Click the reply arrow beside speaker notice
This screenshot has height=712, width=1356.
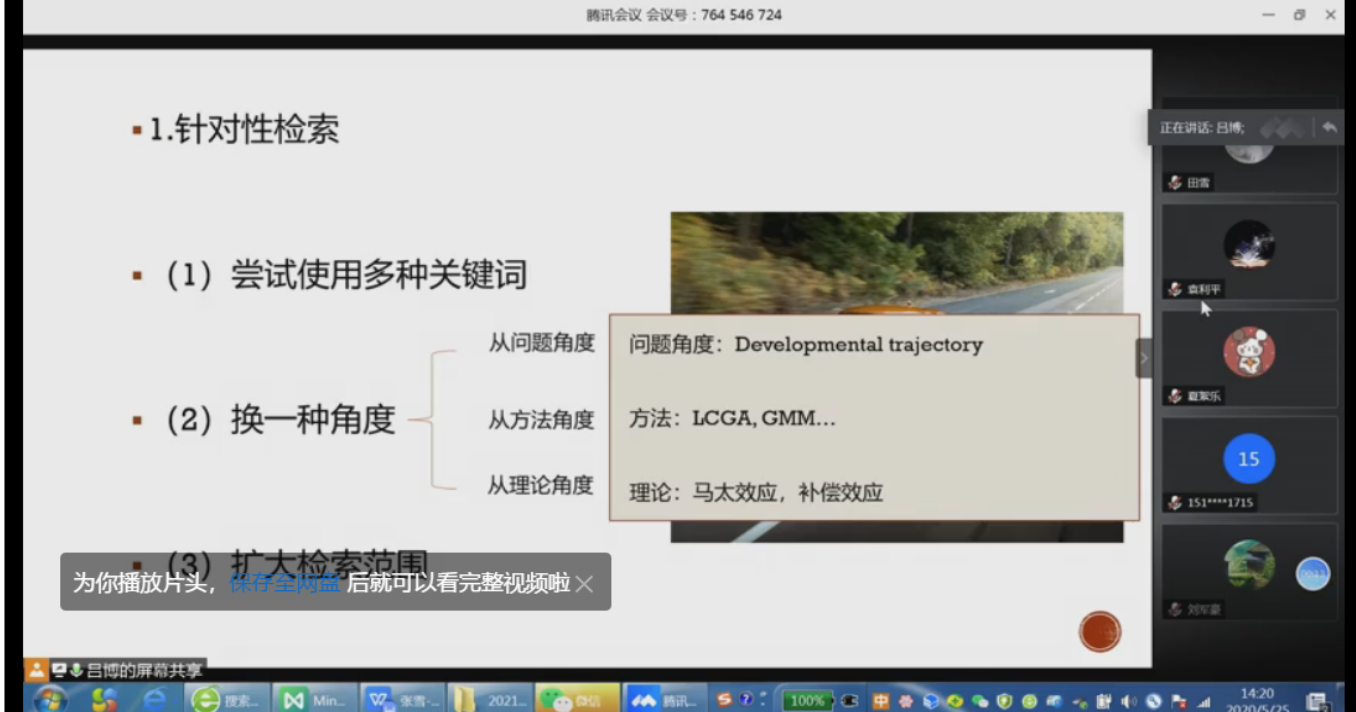pos(1329,128)
